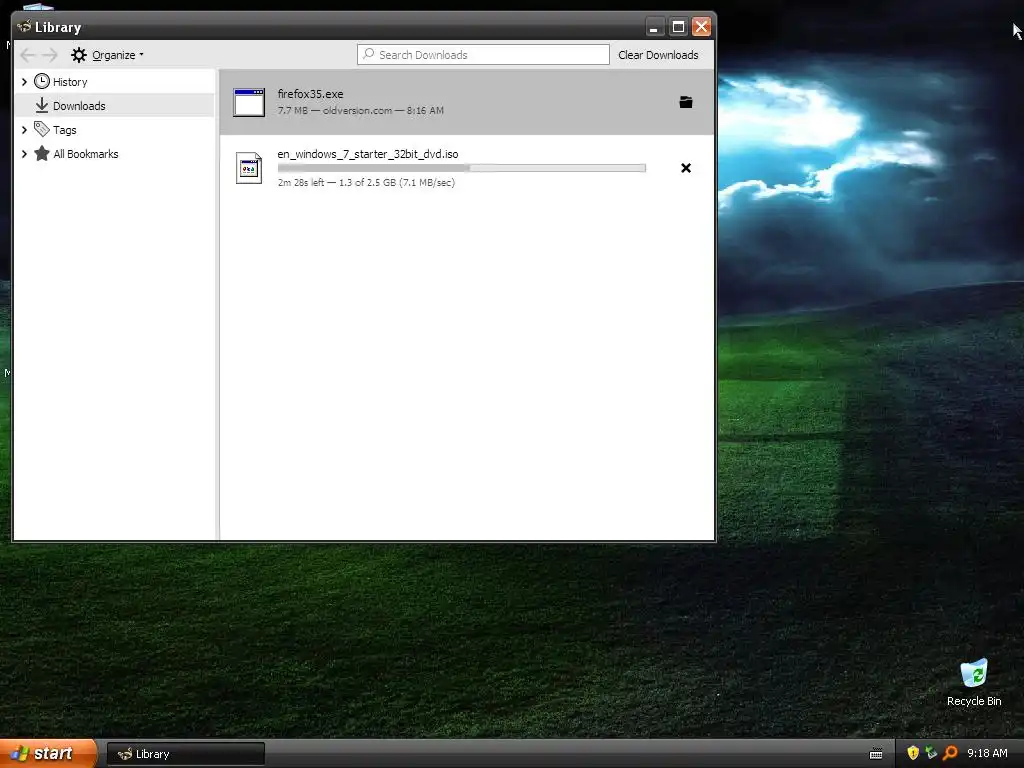
Task: Click the Tags label icon
Action: coord(42,129)
